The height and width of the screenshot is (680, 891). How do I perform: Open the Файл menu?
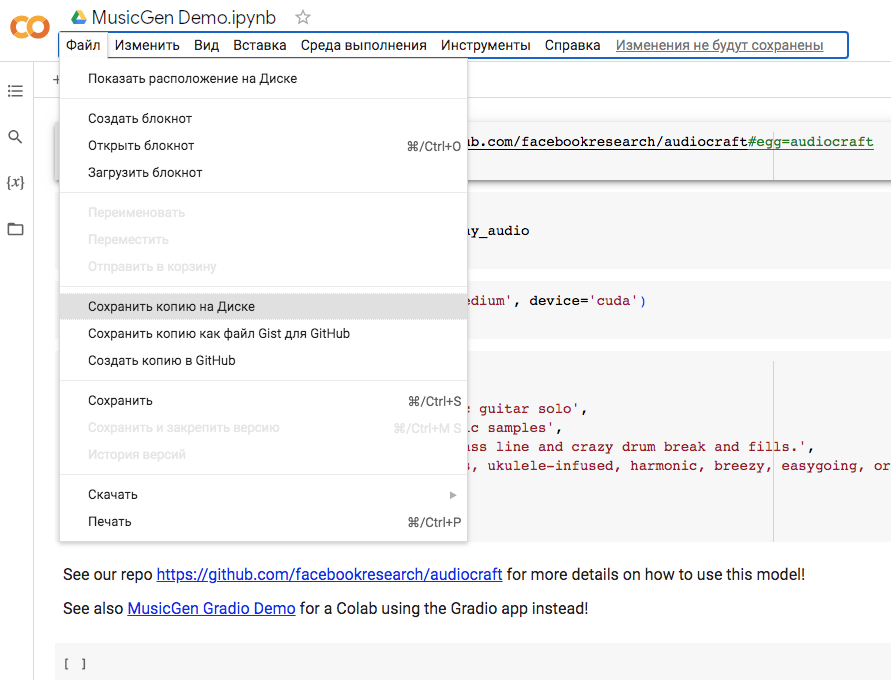83,45
